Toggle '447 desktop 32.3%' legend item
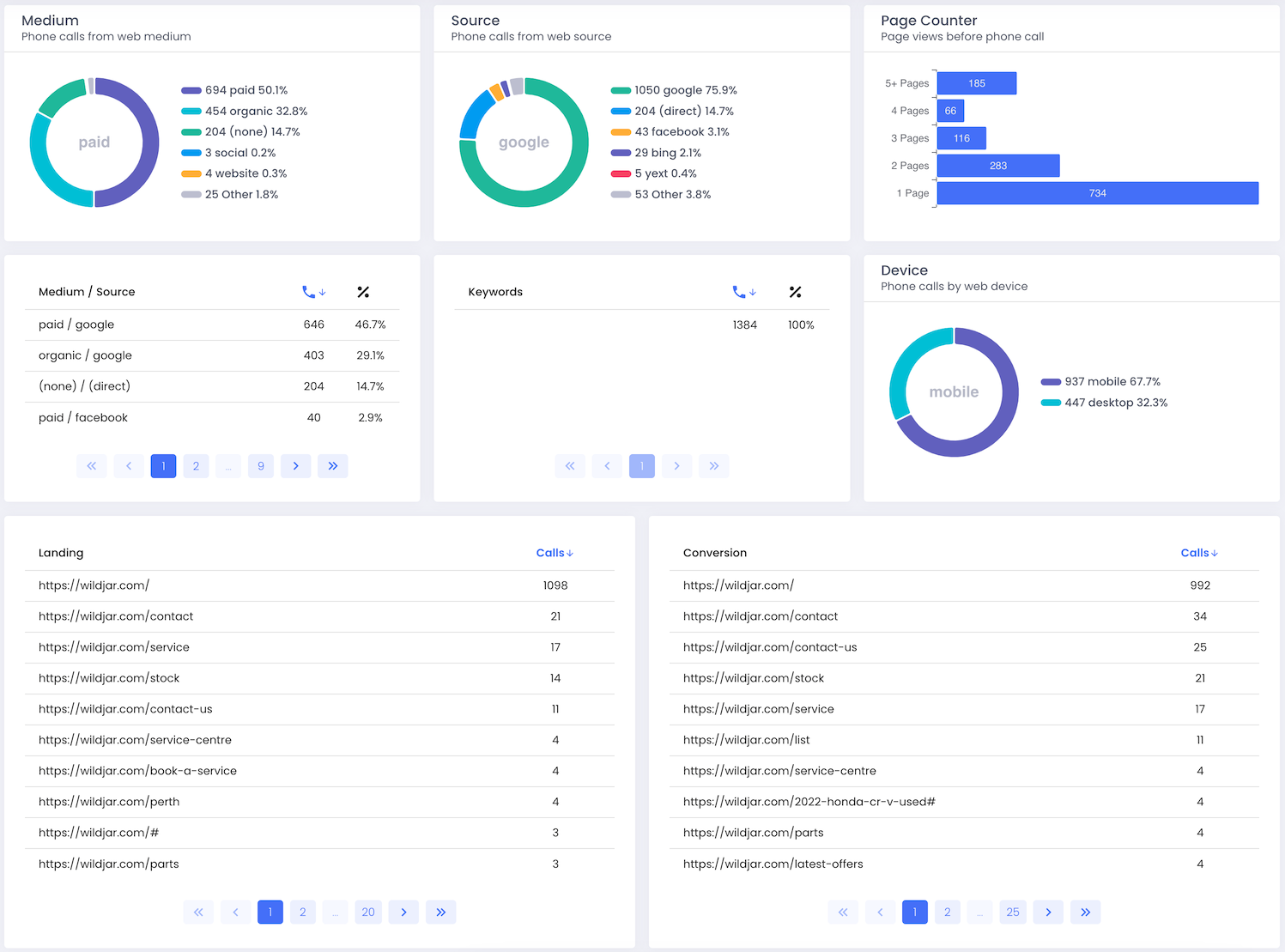This screenshot has width=1285, height=952. point(1104,403)
